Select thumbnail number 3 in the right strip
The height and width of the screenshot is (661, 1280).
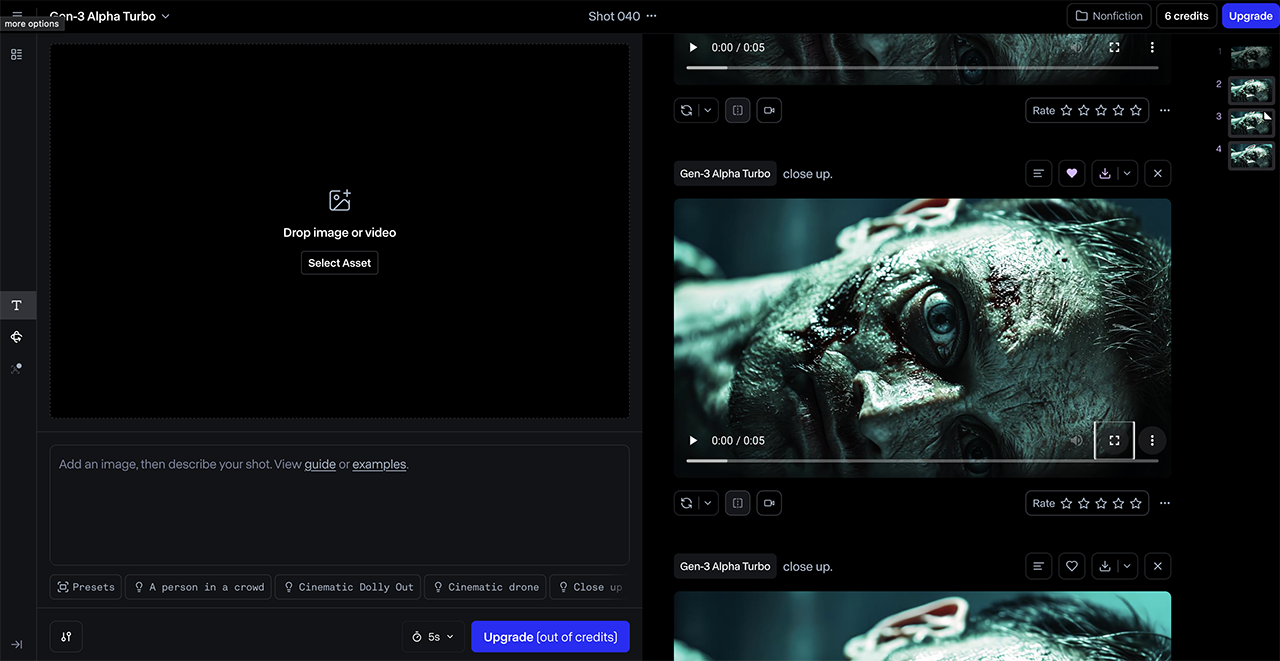click(1251, 122)
